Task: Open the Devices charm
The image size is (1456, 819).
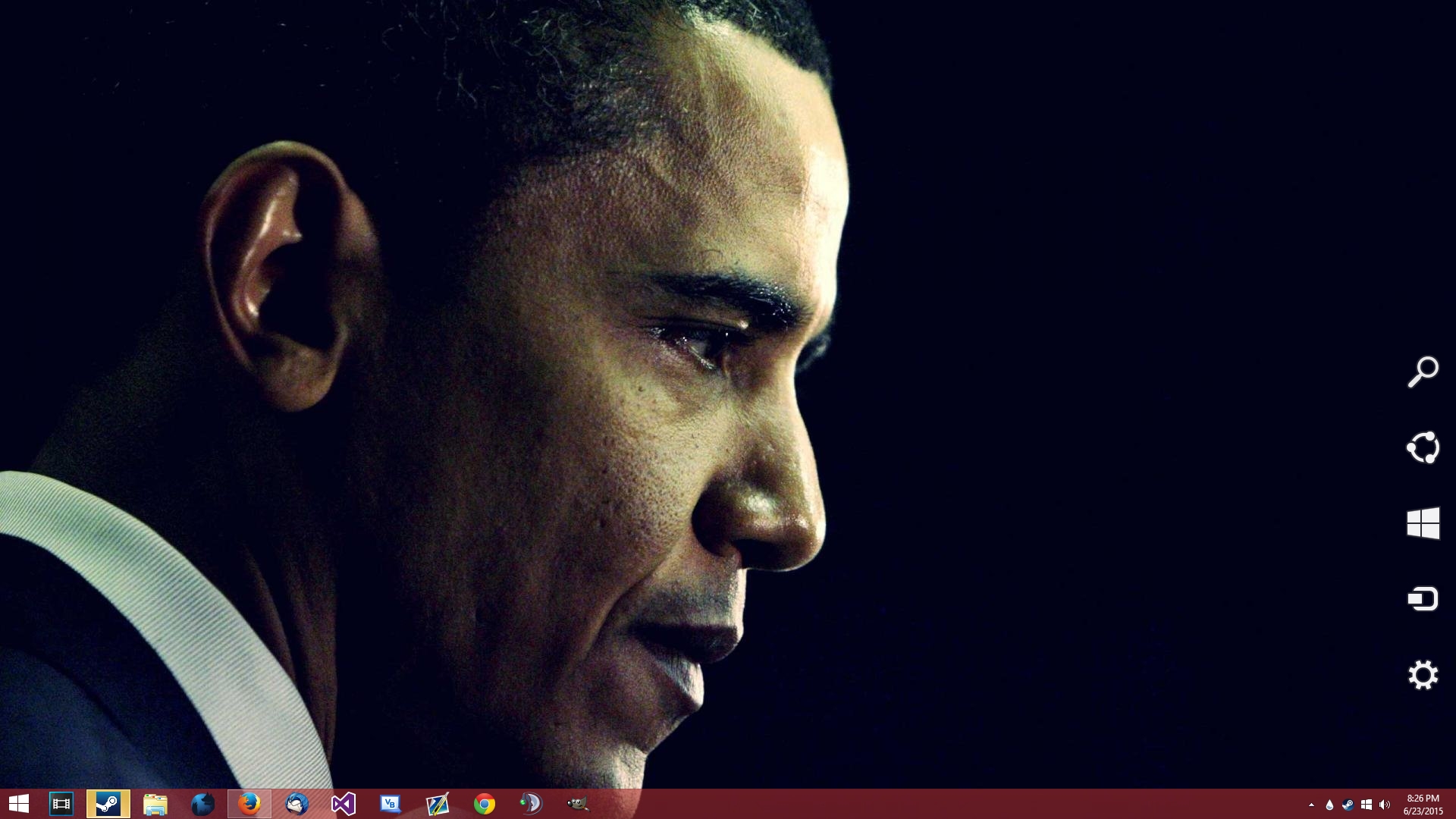Action: (x=1423, y=599)
